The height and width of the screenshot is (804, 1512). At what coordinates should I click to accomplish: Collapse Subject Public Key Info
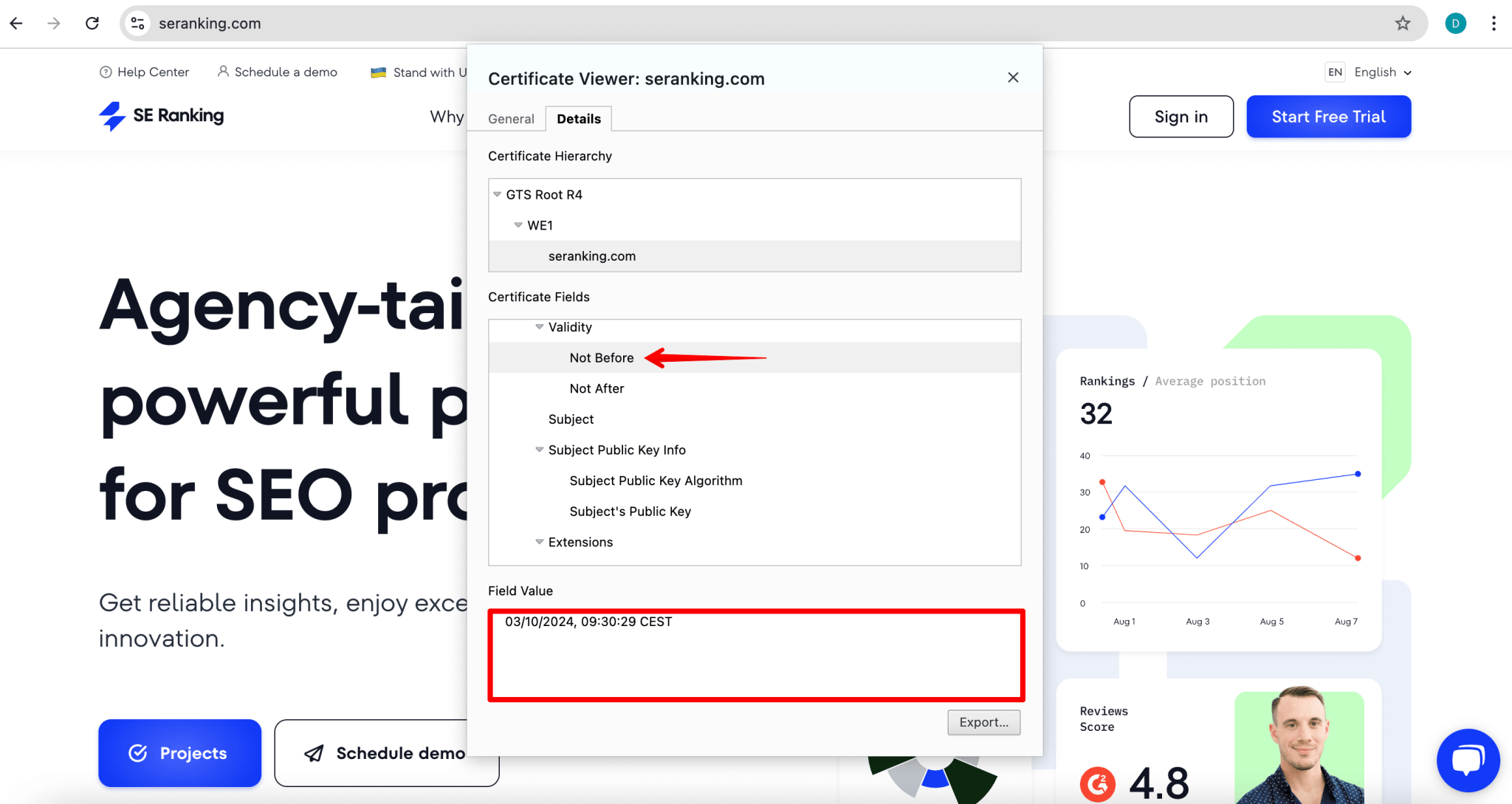click(x=539, y=450)
